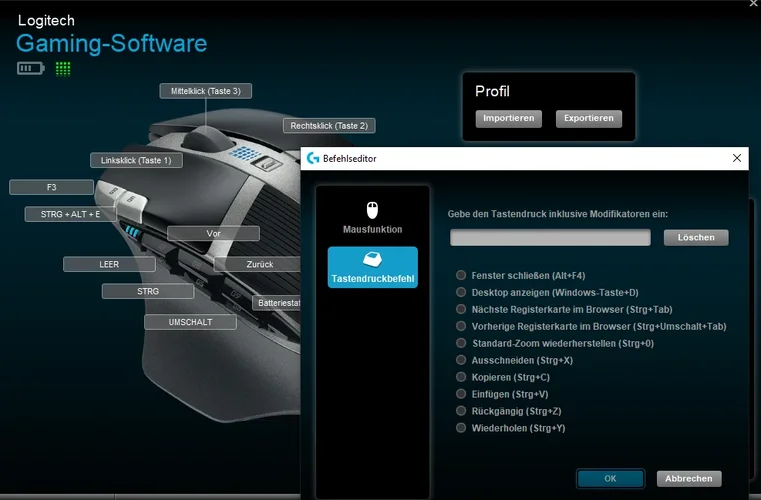Select Standard-Zoom wiederherstellen (Strg+0)
Screen dimensions: 761x500
tap(555, 343)
